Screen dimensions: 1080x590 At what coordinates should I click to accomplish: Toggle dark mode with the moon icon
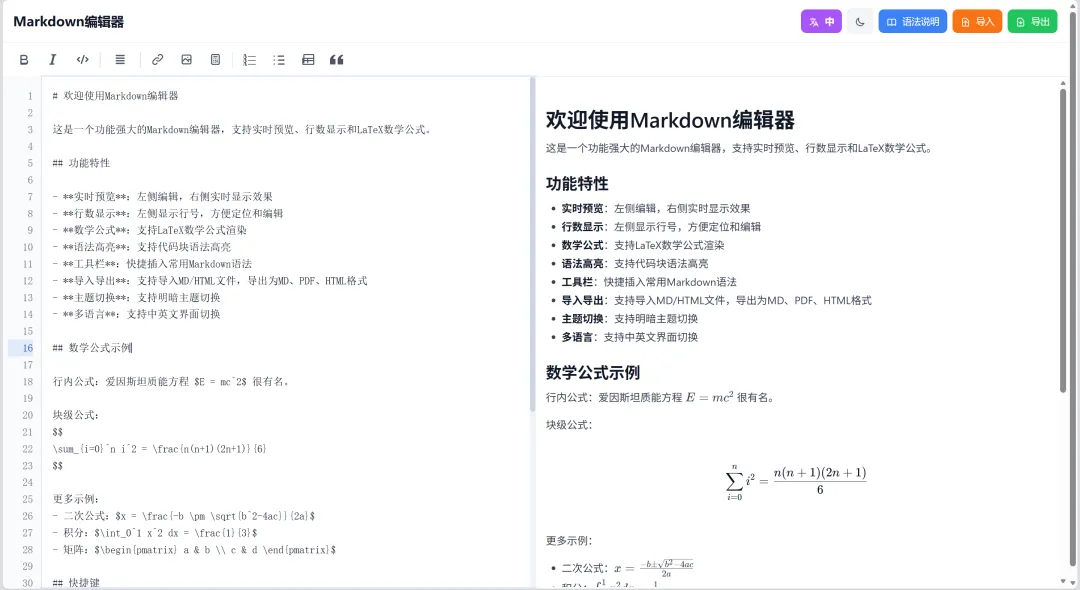[x=860, y=21]
